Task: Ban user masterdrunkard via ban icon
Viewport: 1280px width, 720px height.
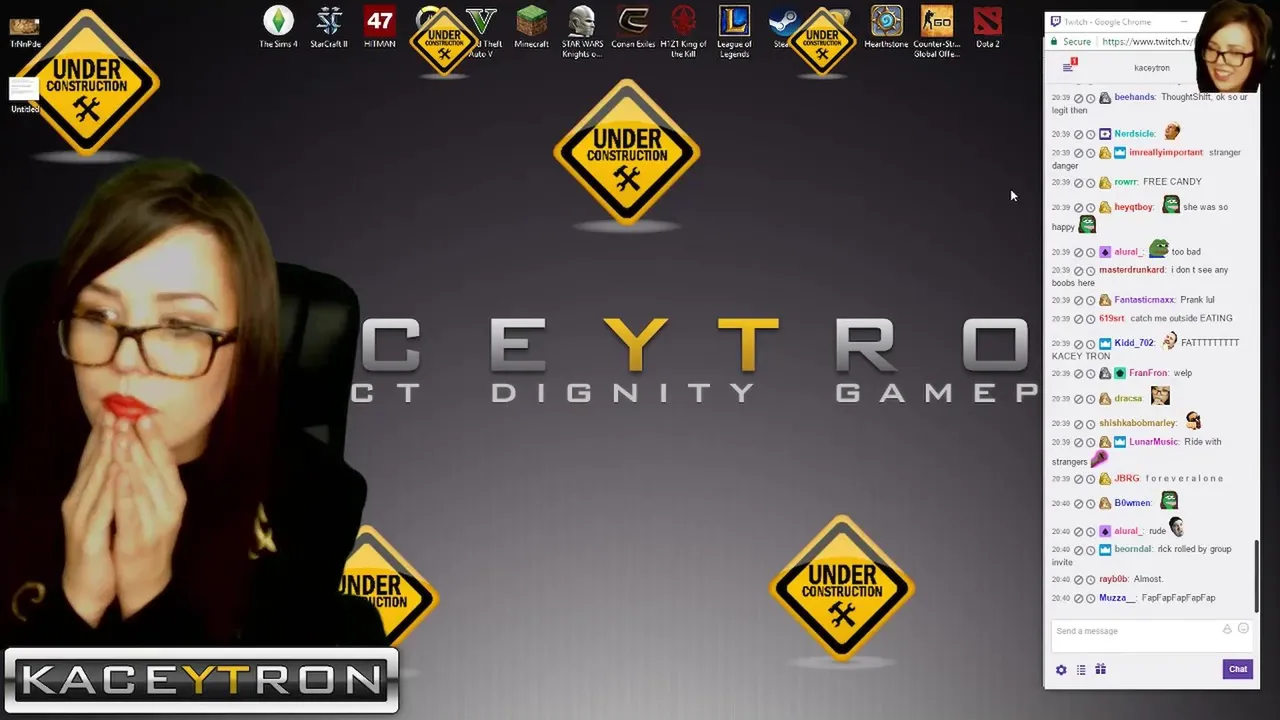Action: tap(1079, 271)
